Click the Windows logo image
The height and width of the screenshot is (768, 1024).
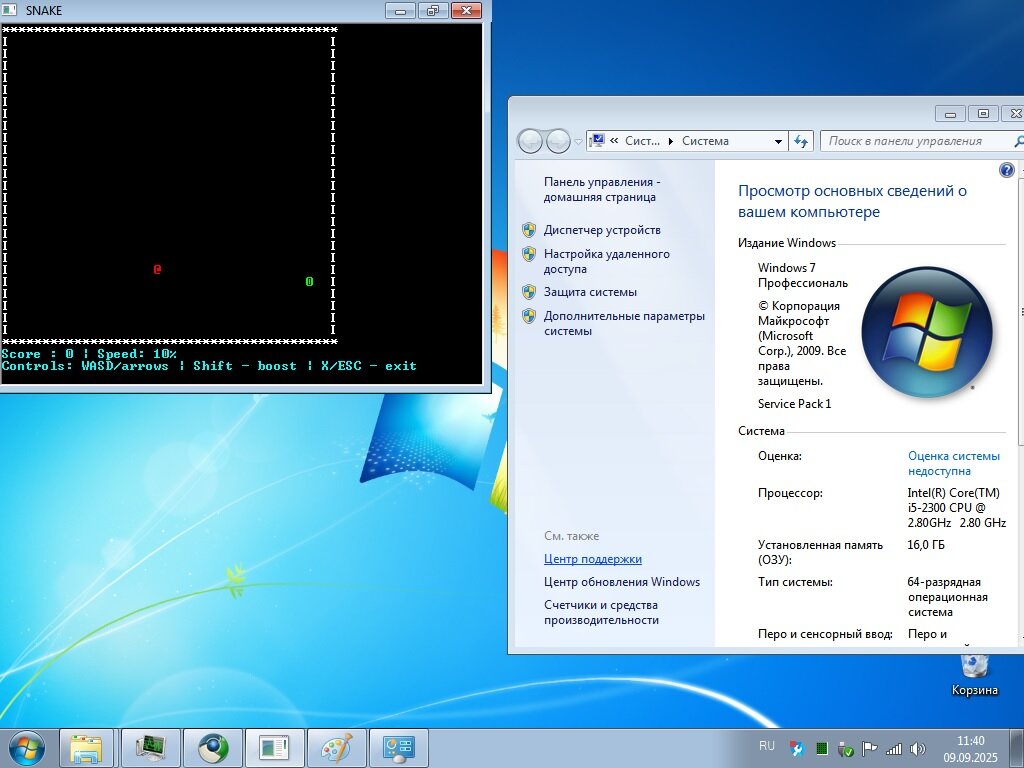click(927, 332)
